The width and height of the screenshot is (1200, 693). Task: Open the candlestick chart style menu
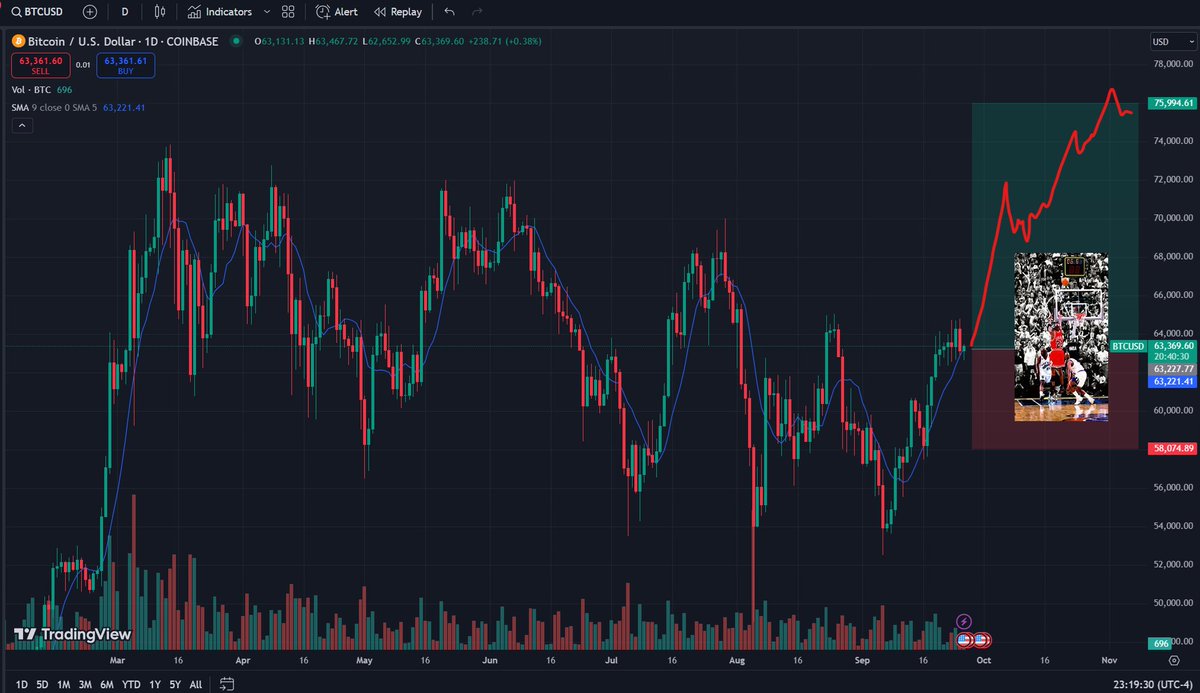(x=160, y=12)
